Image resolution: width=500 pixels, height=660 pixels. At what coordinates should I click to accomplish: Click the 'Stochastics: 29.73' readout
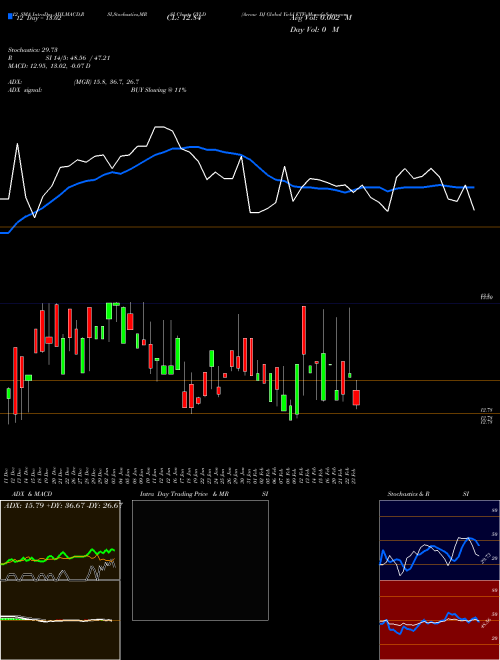pos(32,50)
